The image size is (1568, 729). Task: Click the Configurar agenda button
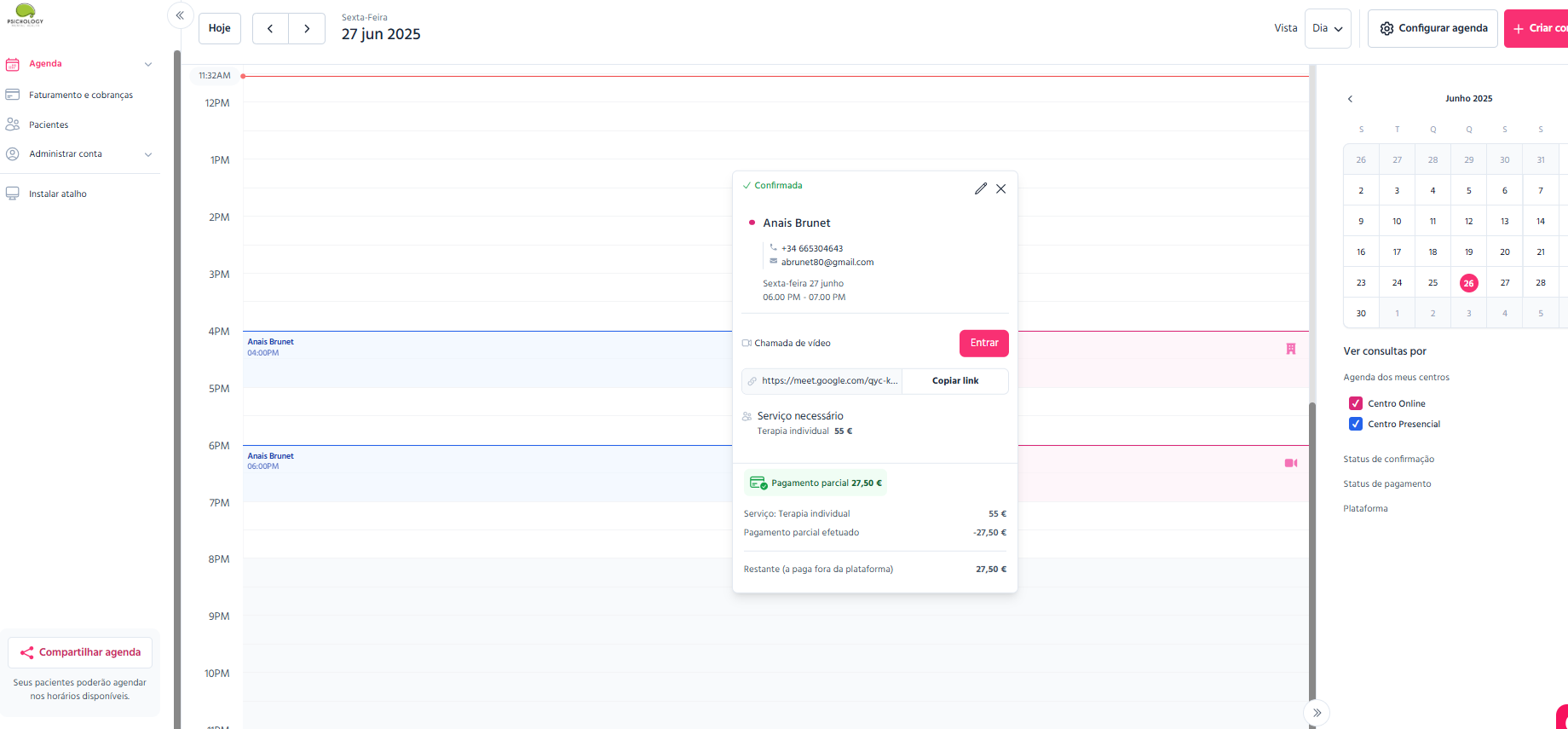(1433, 28)
